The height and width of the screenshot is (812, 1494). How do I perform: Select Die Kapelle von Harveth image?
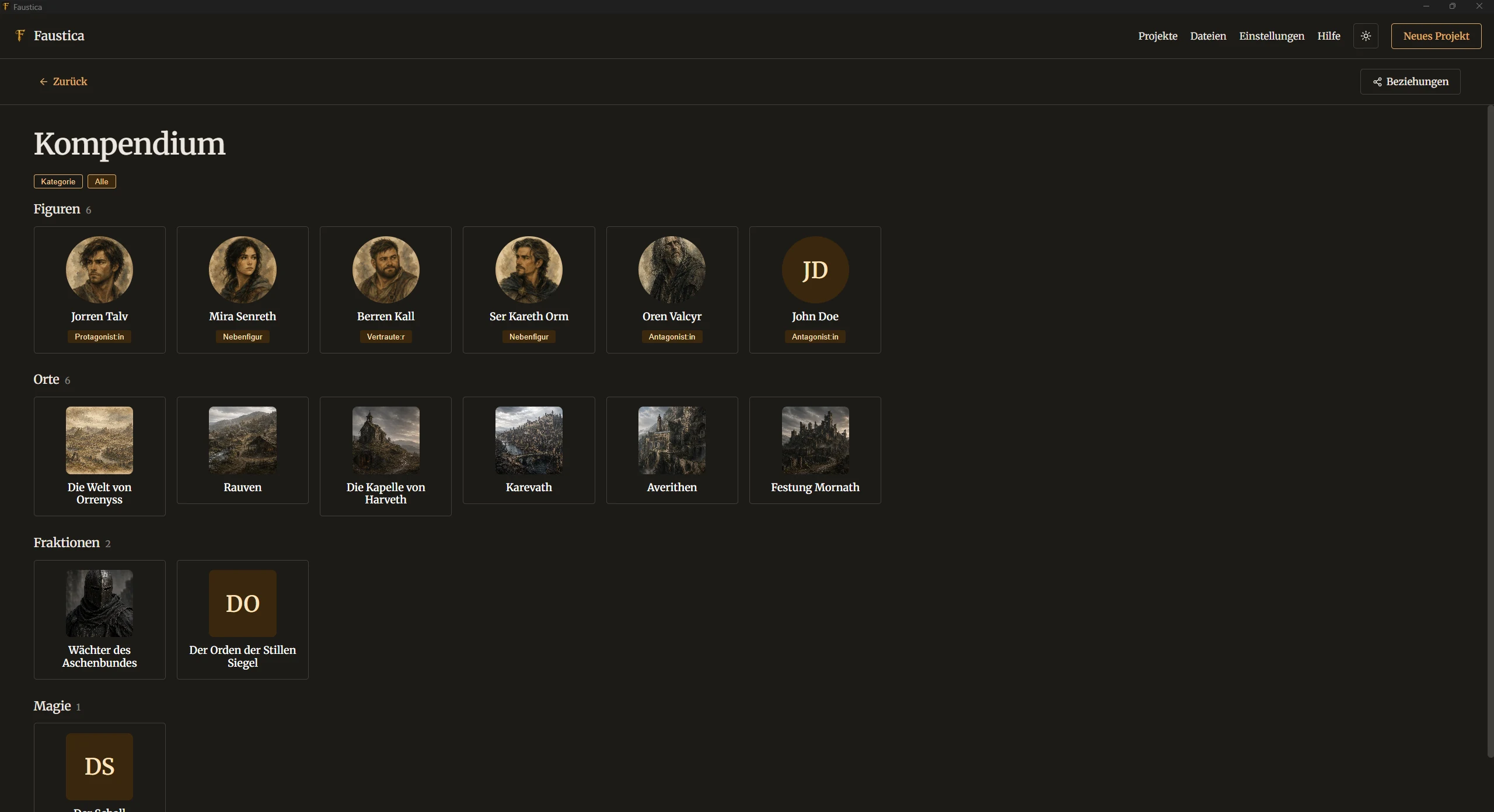click(x=386, y=440)
